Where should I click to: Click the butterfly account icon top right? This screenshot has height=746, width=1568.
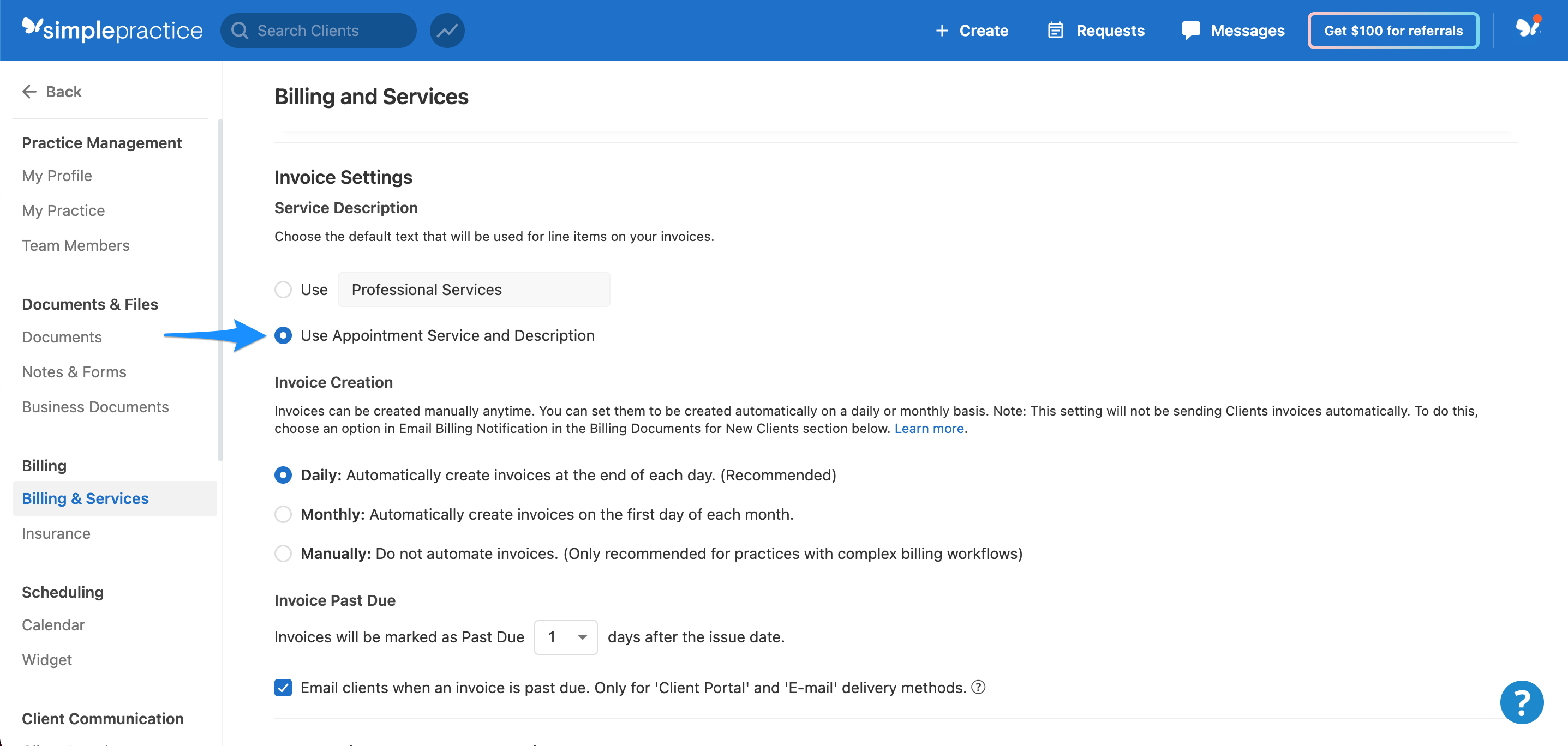(1528, 27)
